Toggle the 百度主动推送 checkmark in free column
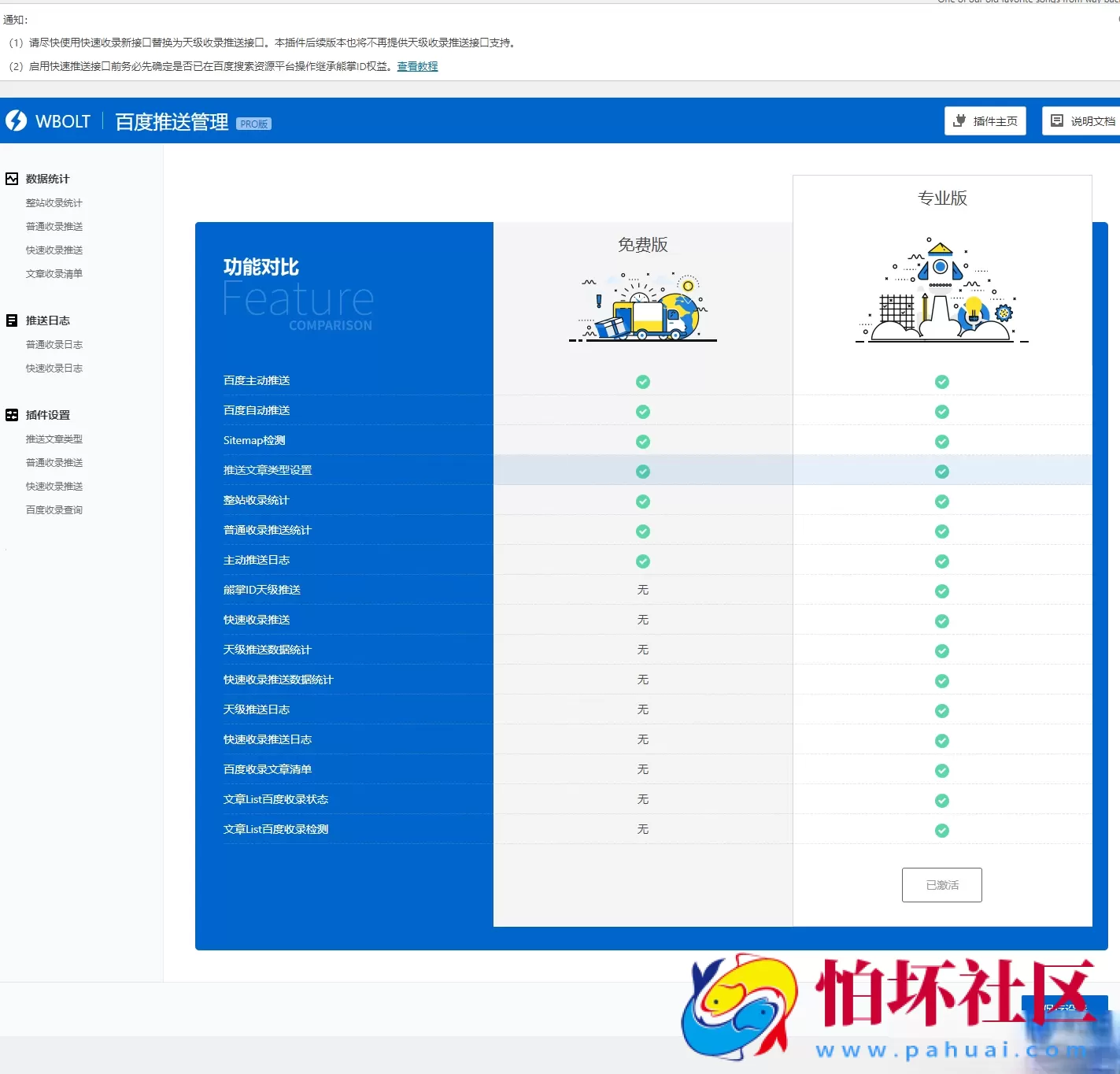1120x1074 pixels. [642, 382]
